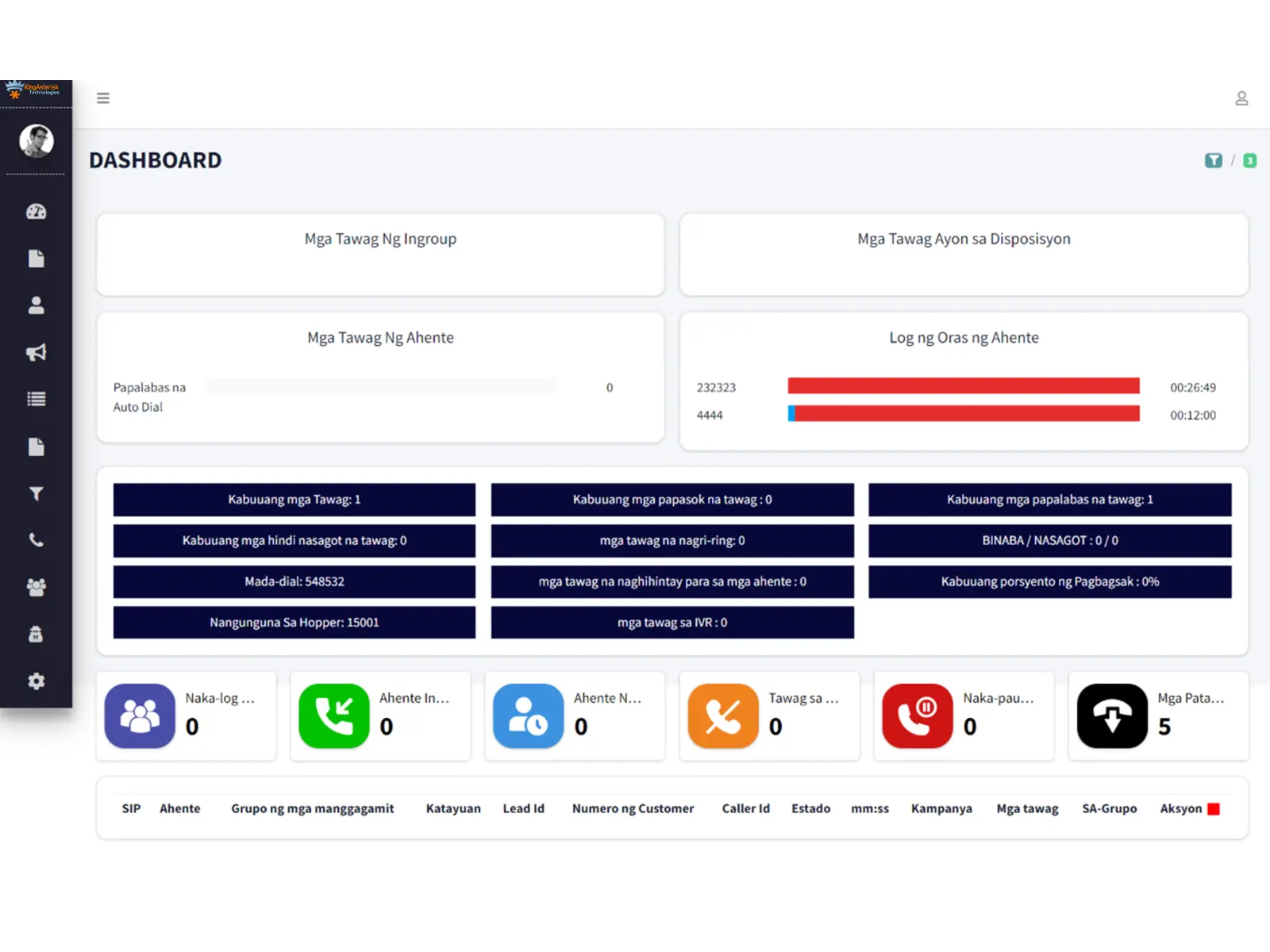The width and height of the screenshot is (1270, 952).
Task: Click the Estado column header
Action: point(811,809)
